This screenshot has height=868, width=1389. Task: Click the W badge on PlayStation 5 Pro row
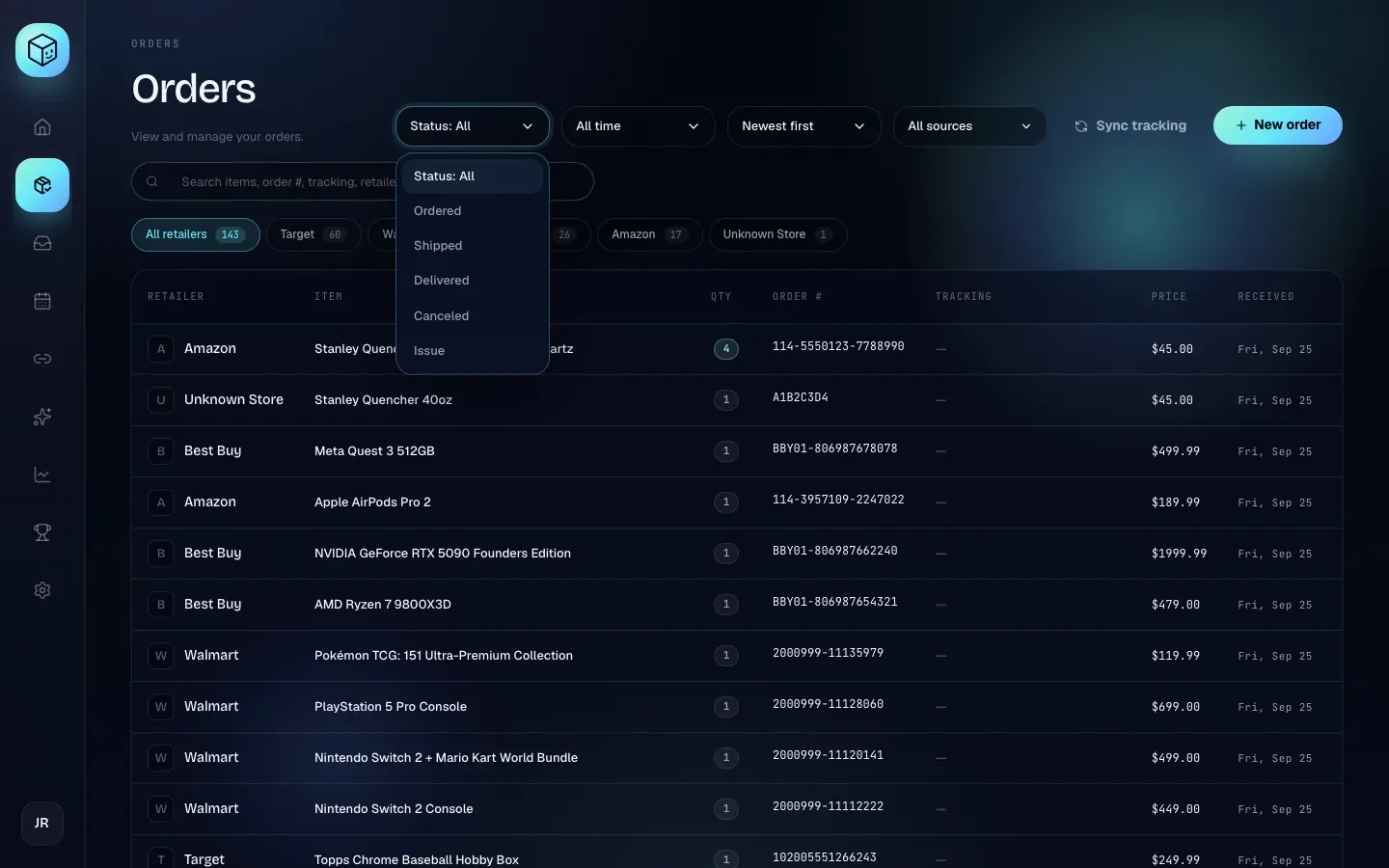pyautogui.click(x=161, y=707)
